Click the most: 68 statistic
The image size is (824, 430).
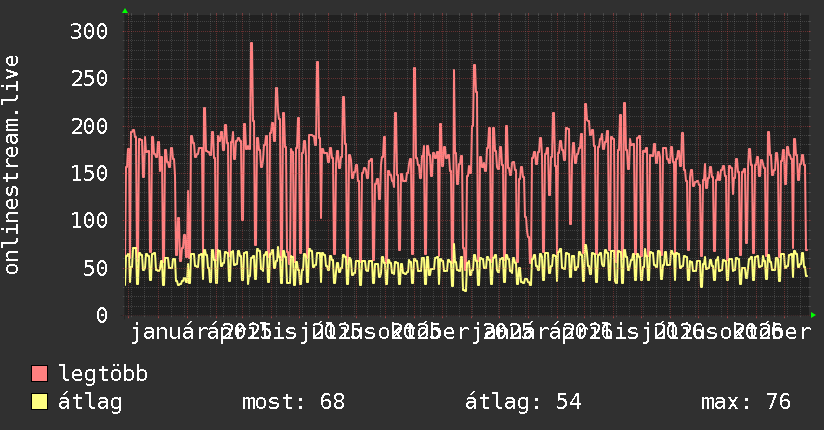[x=293, y=402]
